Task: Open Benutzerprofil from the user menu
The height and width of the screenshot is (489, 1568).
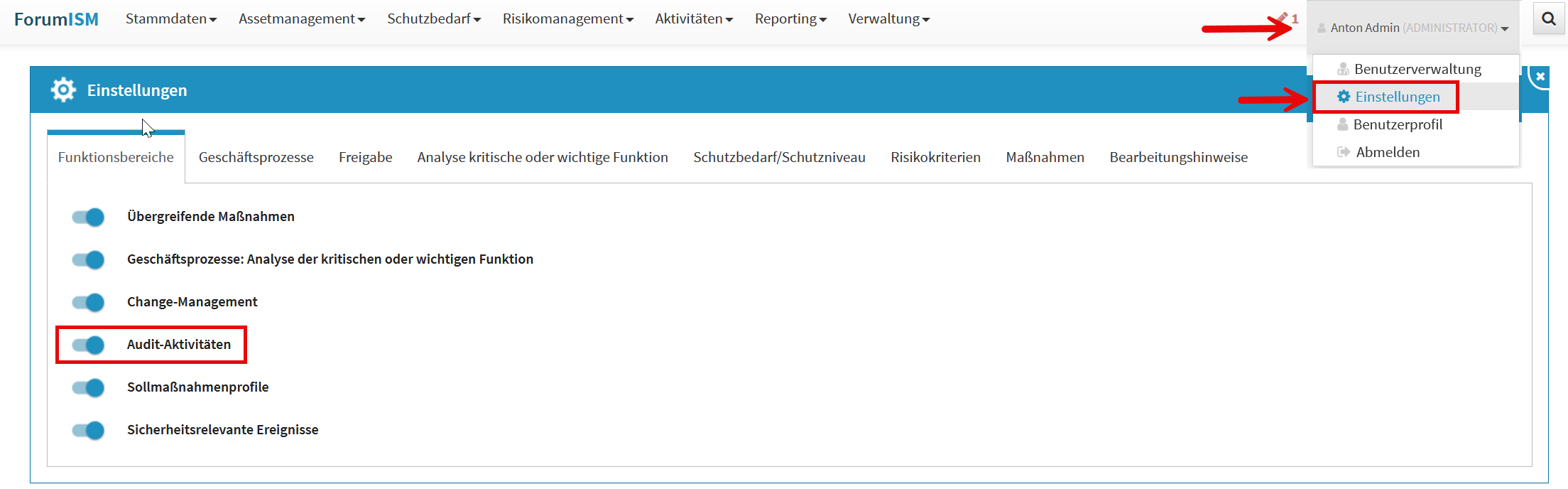Action: tap(1397, 124)
